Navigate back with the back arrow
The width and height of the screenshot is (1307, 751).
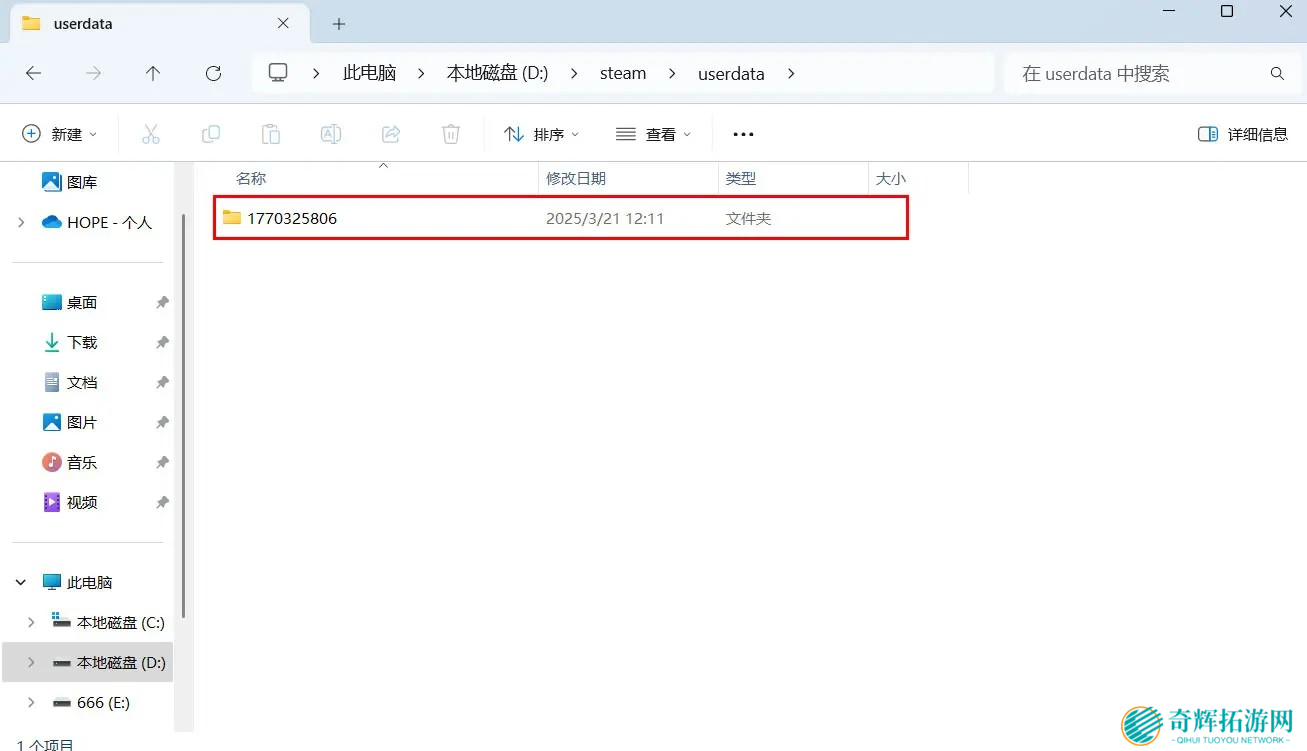click(33, 73)
